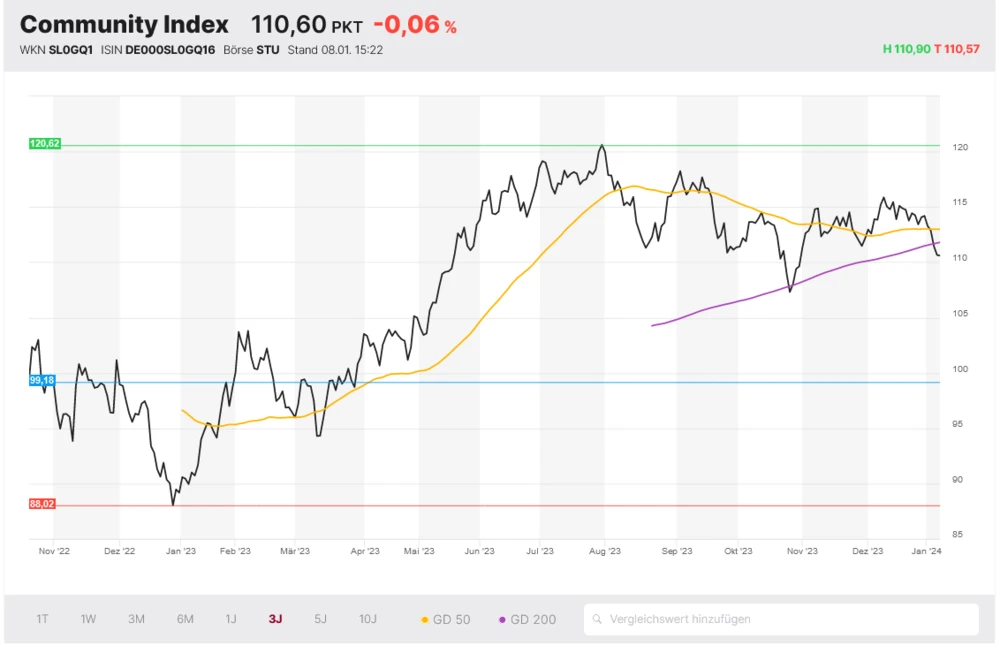Select the 1T intraday timeframe
This screenshot has height=646, width=1000.
click(x=41, y=620)
